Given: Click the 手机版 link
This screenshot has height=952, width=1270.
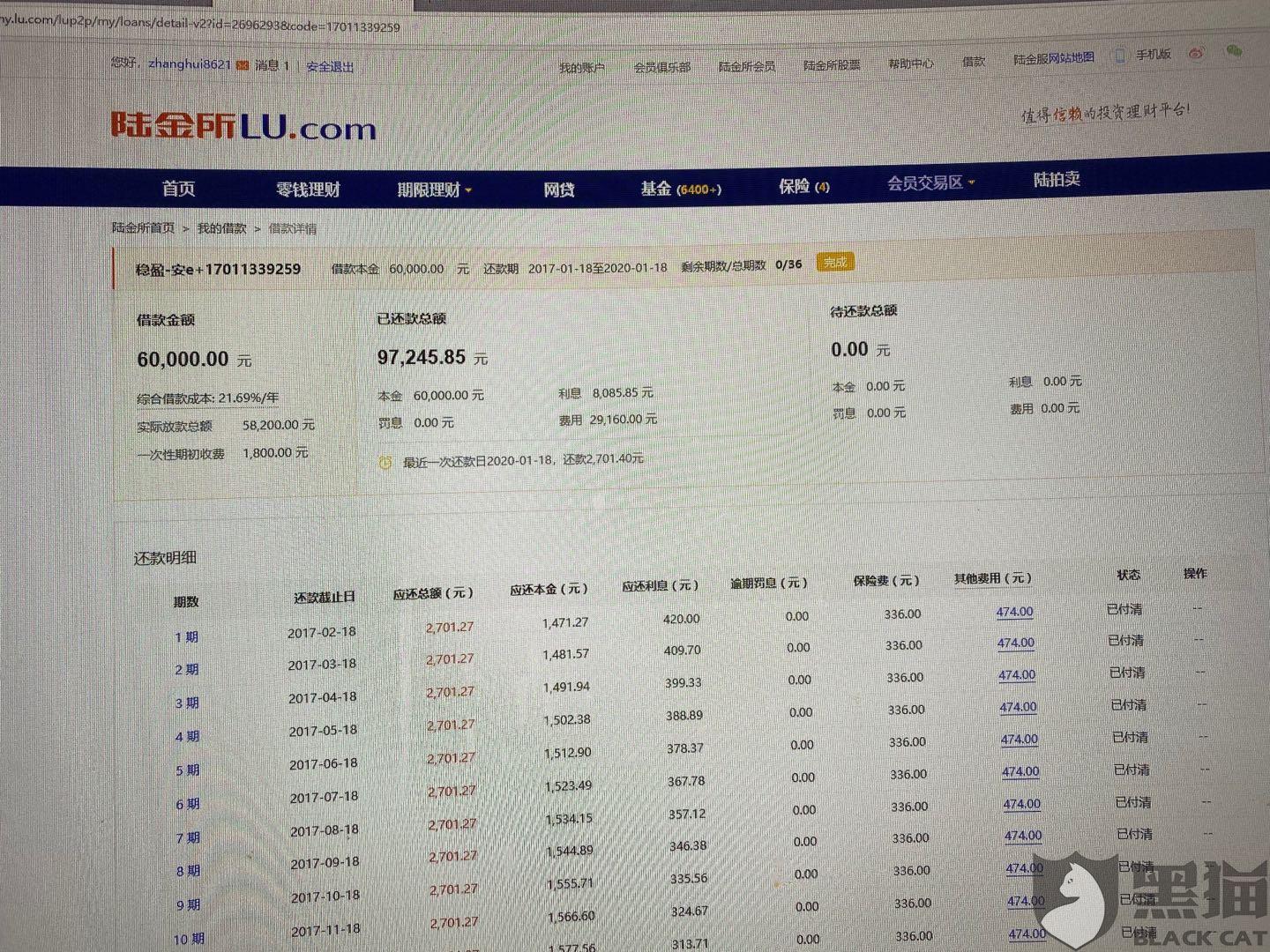Looking at the screenshot, I should (1153, 55).
